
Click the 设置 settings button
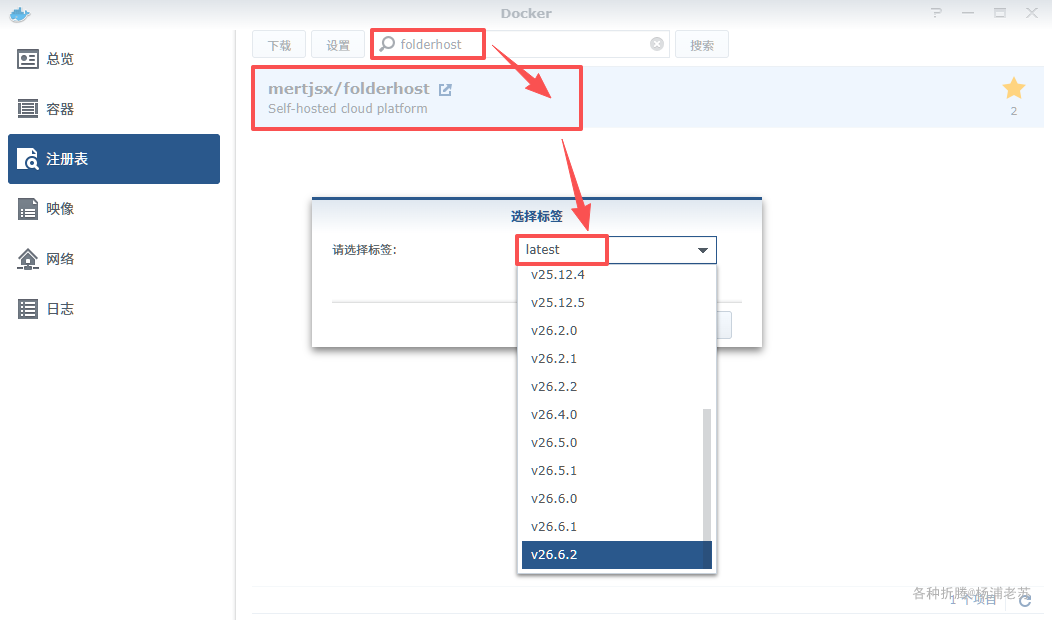(338, 45)
